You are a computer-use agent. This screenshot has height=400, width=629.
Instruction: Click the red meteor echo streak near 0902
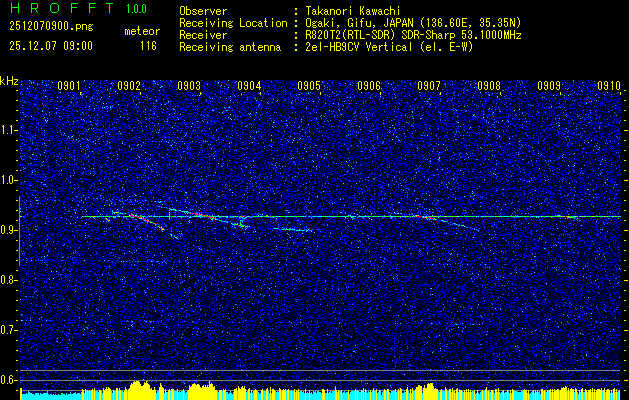coord(146,221)
